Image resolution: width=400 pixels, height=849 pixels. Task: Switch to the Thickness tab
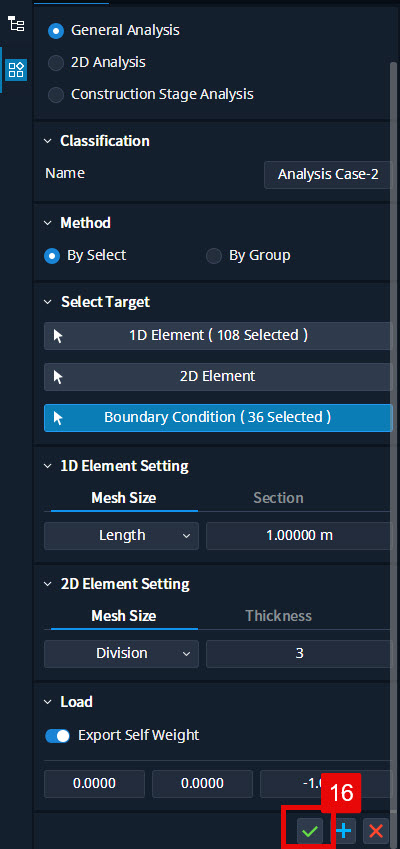coord(278,616)
